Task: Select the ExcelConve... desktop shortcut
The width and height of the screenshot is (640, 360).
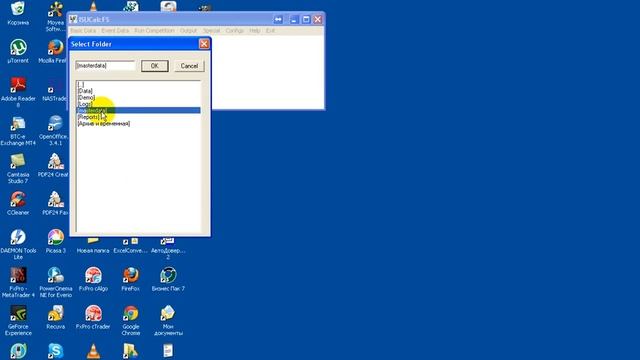Action: (x=131, y=246)
